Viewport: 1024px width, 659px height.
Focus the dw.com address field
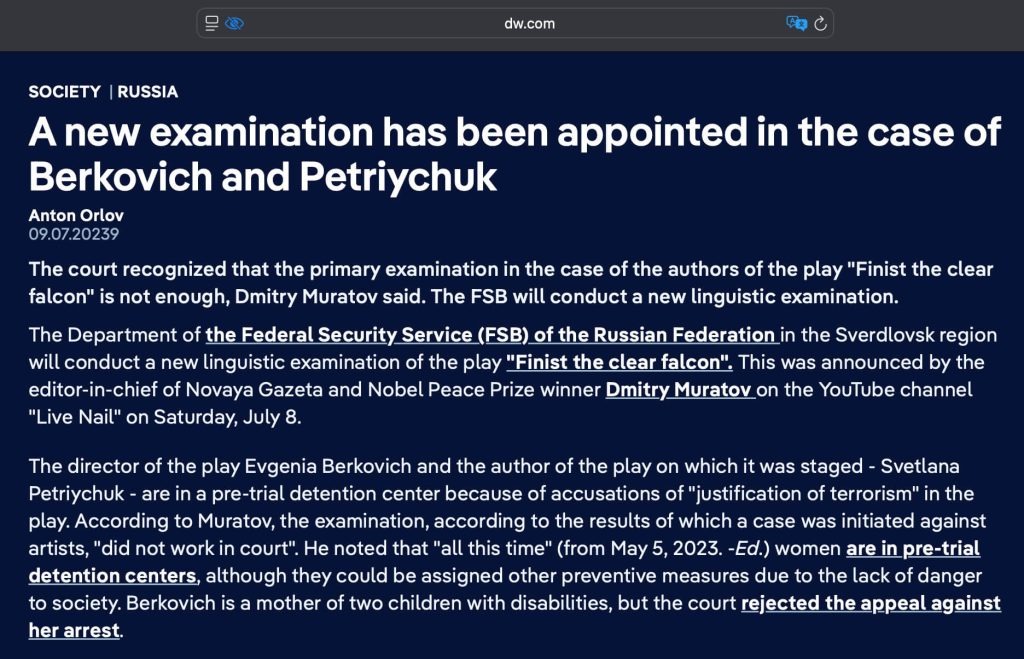pos(515,24)
